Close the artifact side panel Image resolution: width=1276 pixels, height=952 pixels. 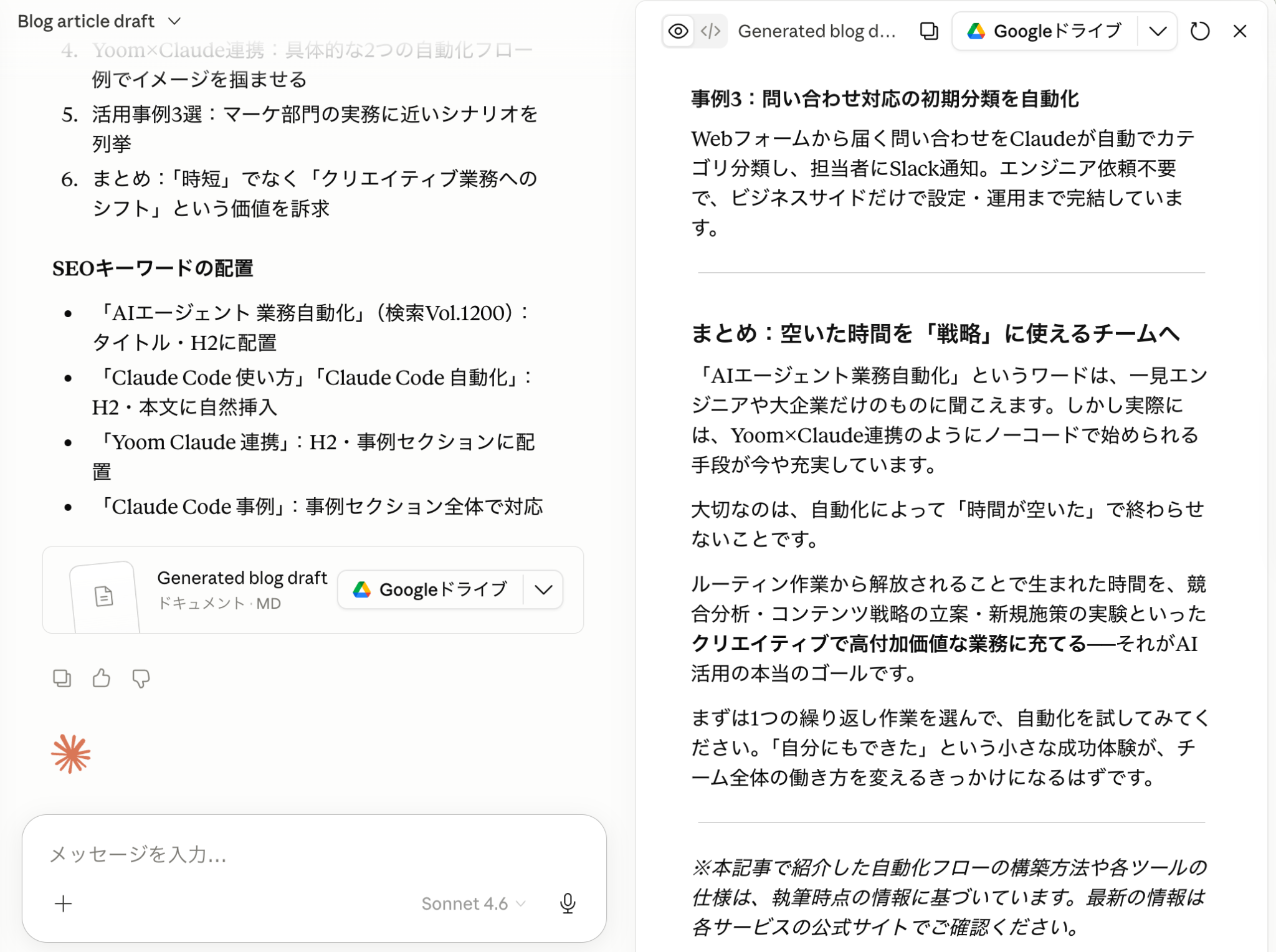[1240, 31]
